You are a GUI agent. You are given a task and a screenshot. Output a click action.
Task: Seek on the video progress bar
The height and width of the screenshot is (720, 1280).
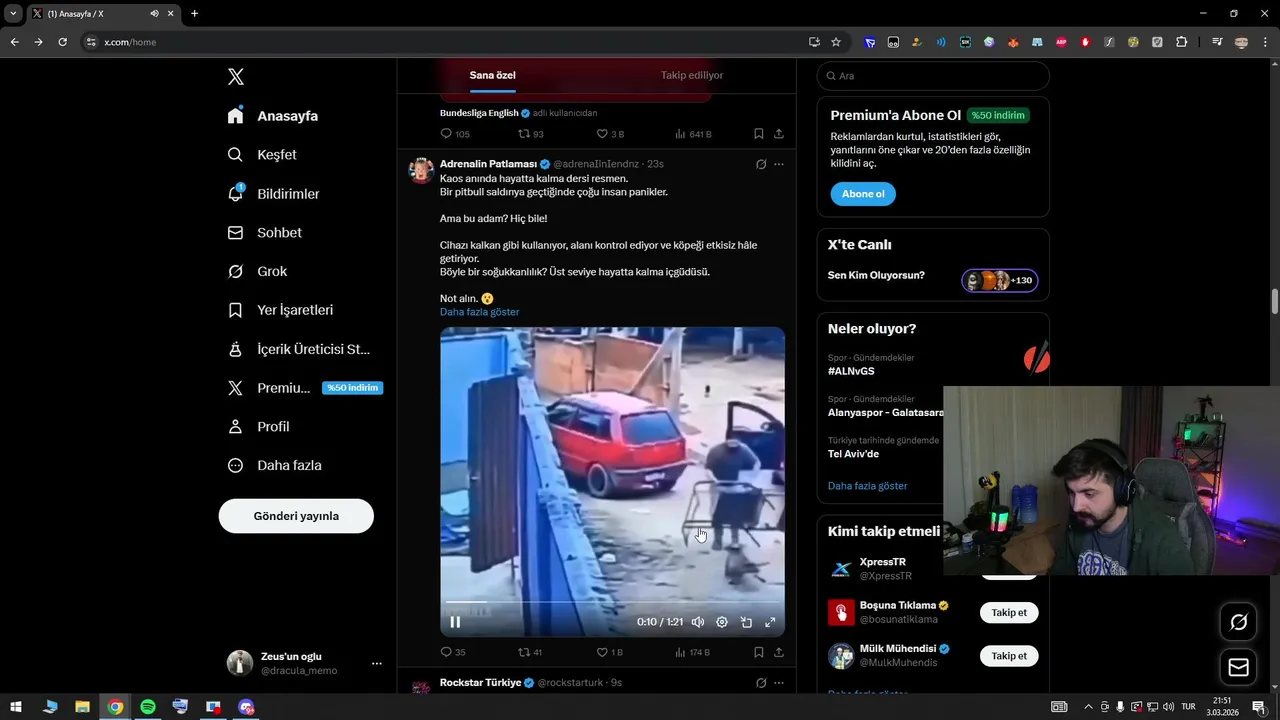612,602
